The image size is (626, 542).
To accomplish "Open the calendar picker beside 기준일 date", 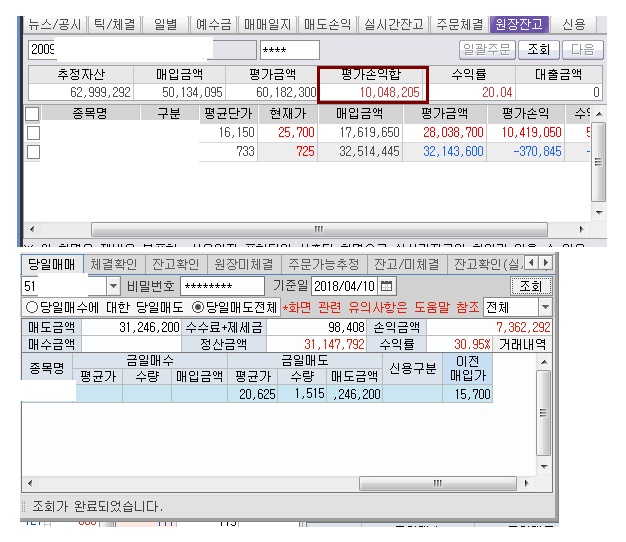I will [x=388, y=286].
